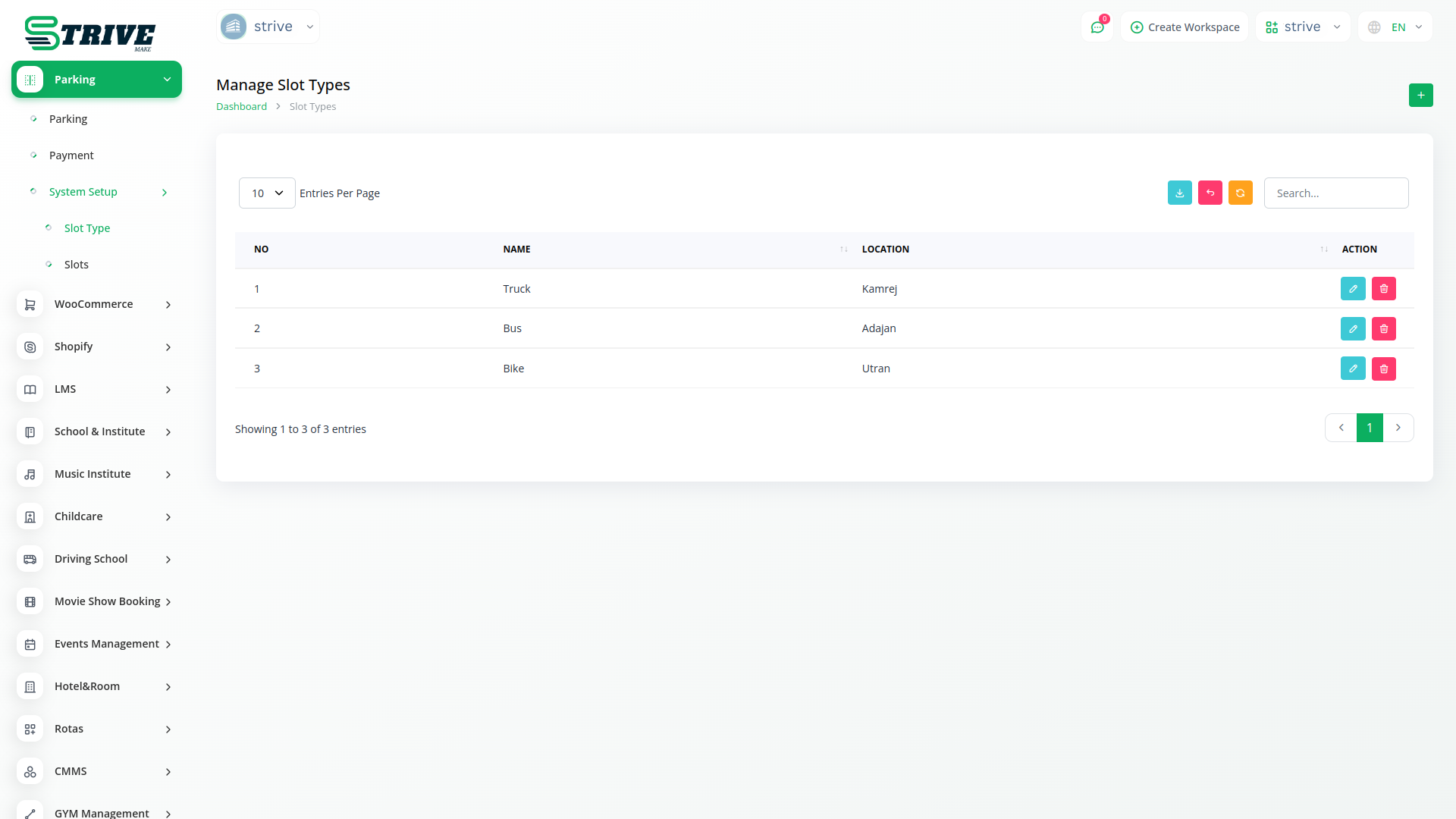Click the Shopify sidebar icon

pyautogui.click(x=30, y=347)
